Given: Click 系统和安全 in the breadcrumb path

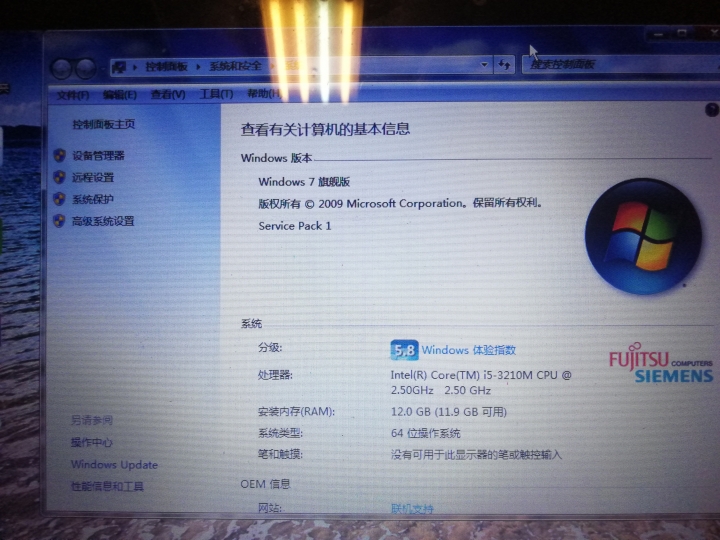Looking at the screenshot, I should 235,66.
